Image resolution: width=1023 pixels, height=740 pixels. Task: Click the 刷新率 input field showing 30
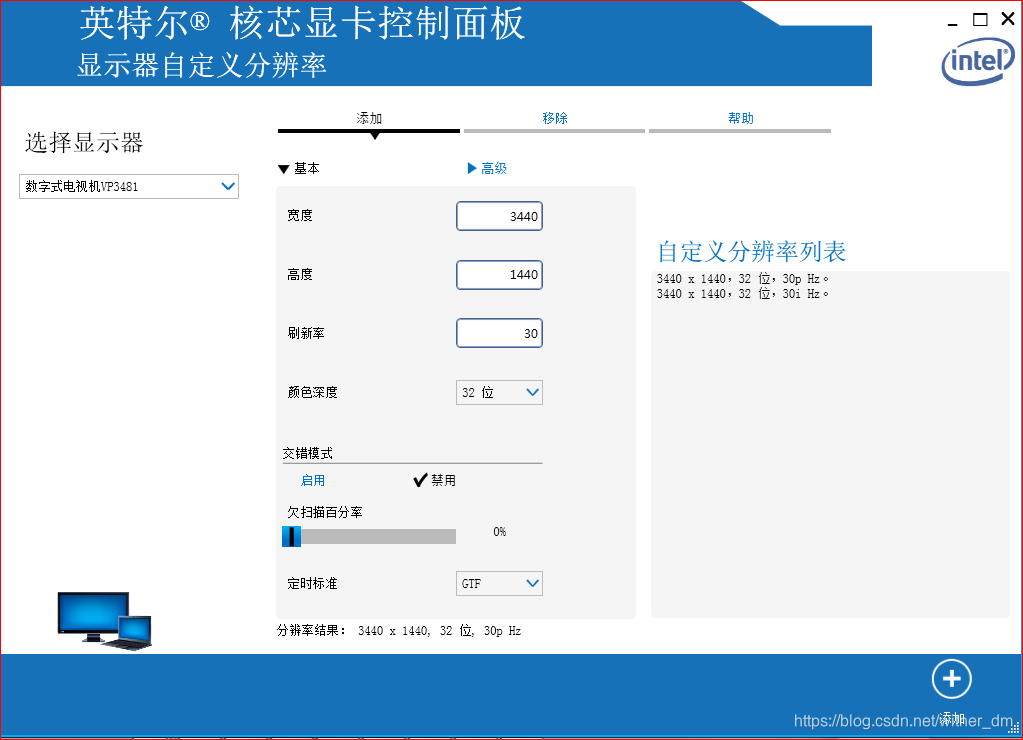click(x=499, y=333)
